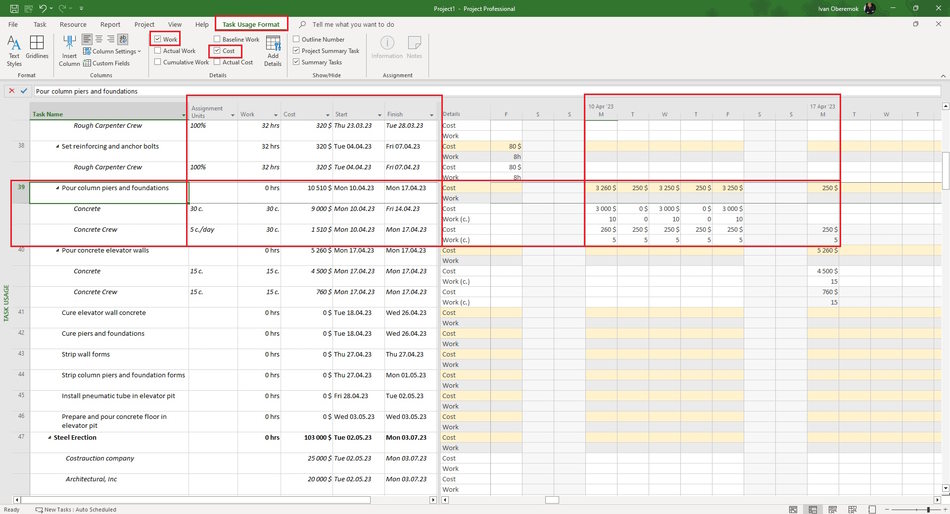
Task: Click New Tasks Auto Scheduled status
Action: click(76, 510)
